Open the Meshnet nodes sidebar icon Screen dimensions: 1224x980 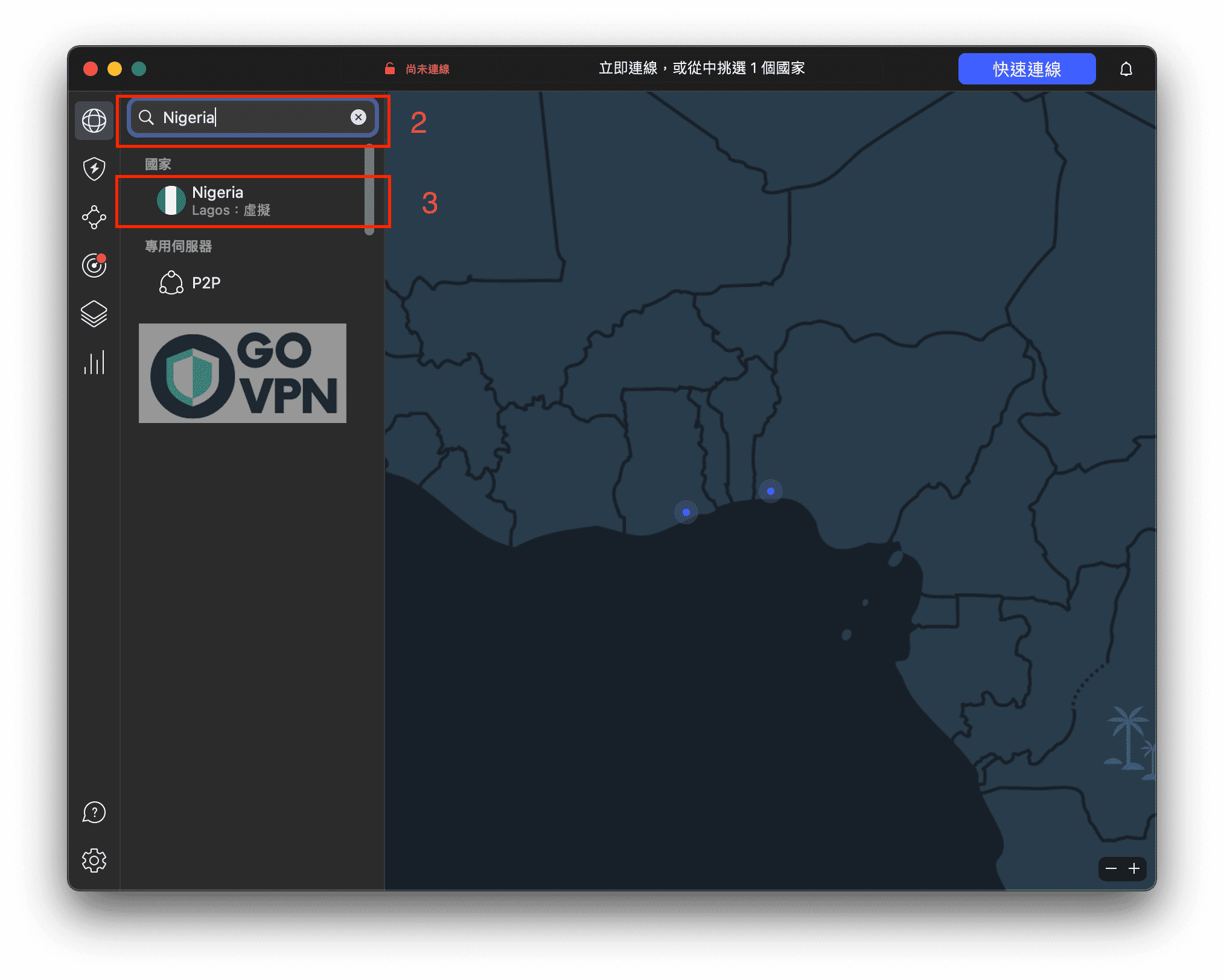[x=94, y=217]
